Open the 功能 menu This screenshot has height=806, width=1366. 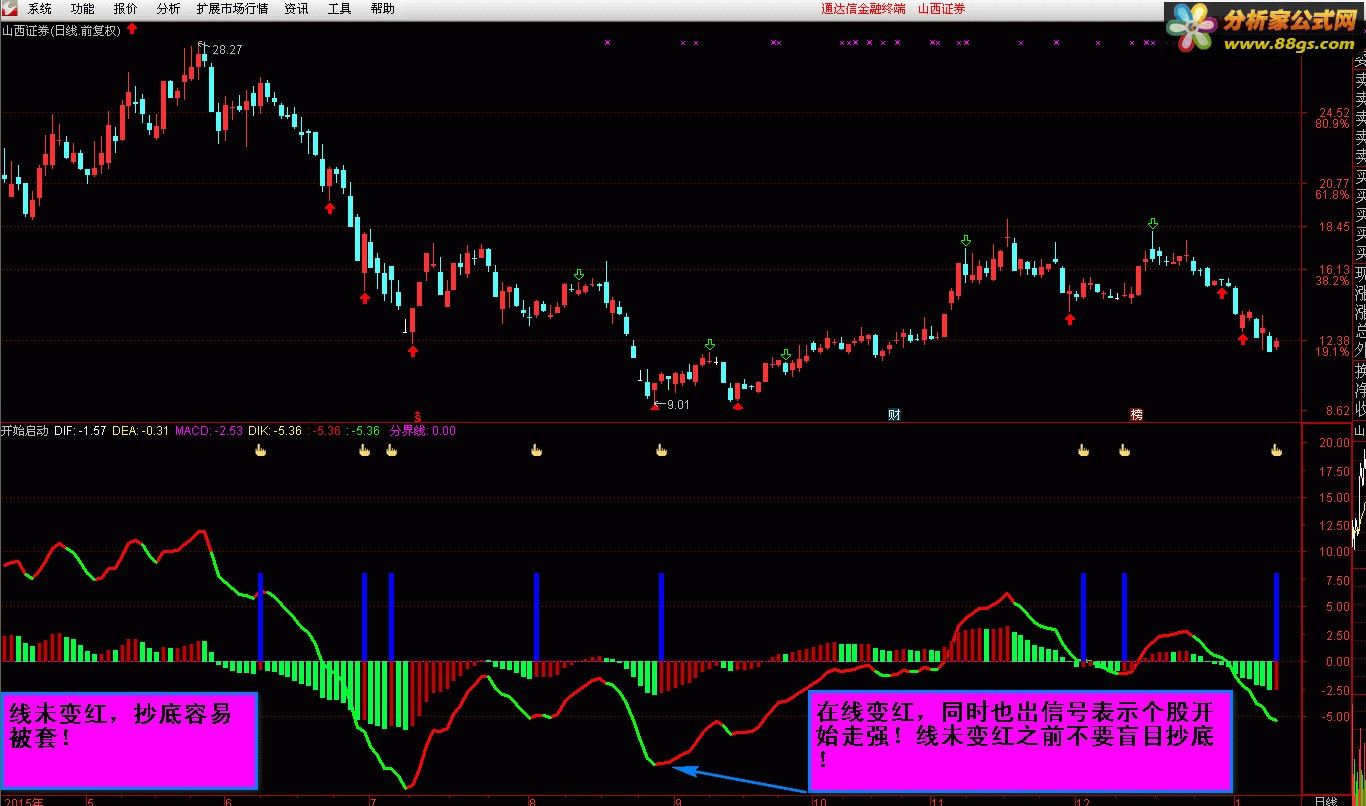pos(83,9)
